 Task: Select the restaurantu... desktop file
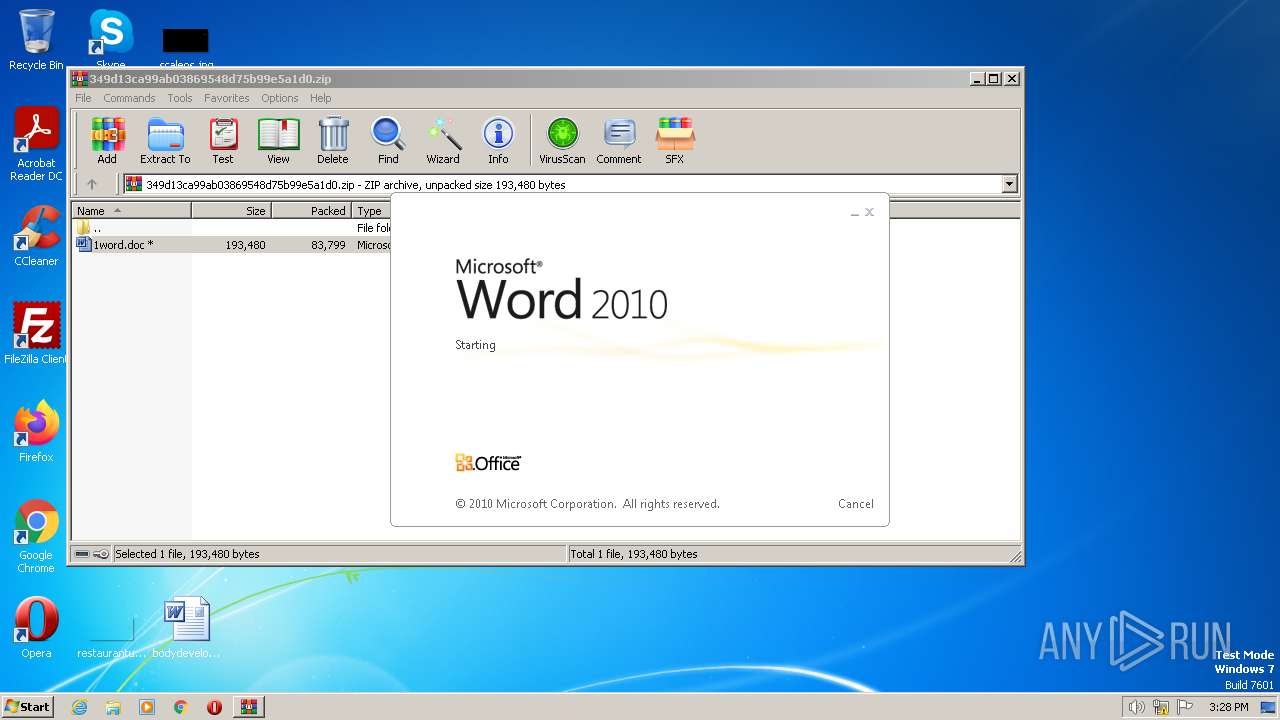point(111,636)
